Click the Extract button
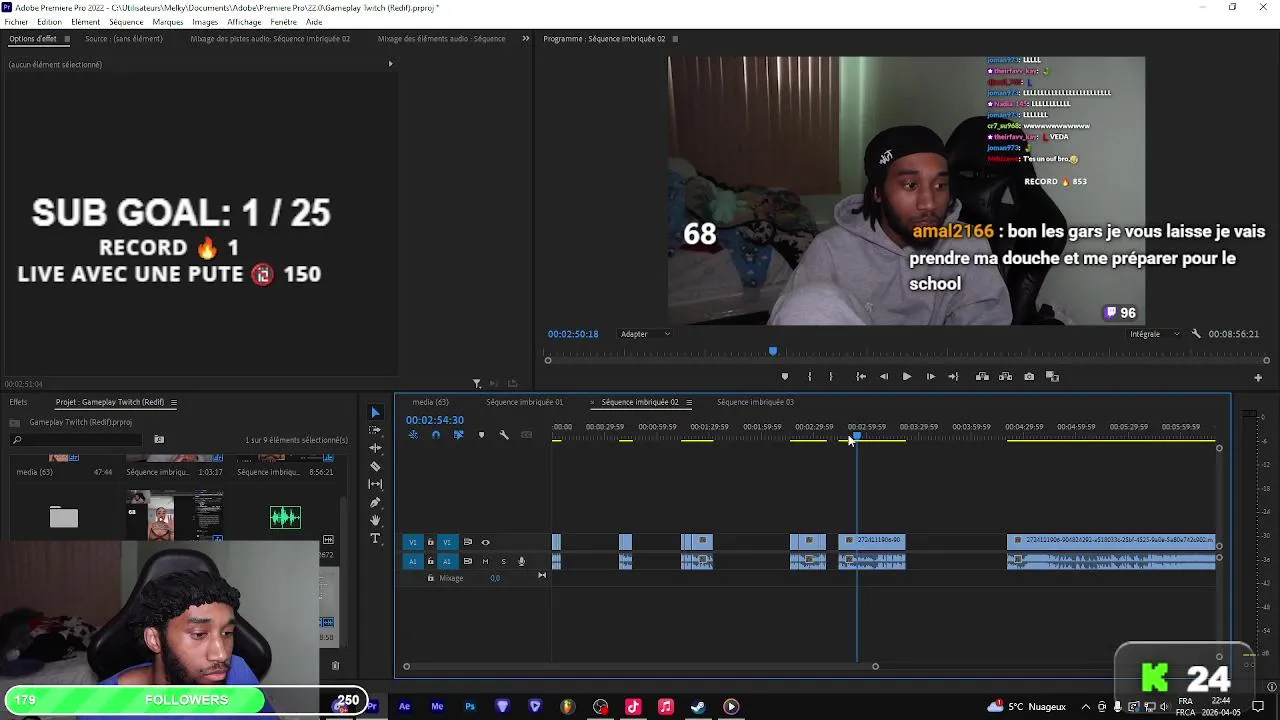This screenshot has width=1280, height=720. 1005,377
